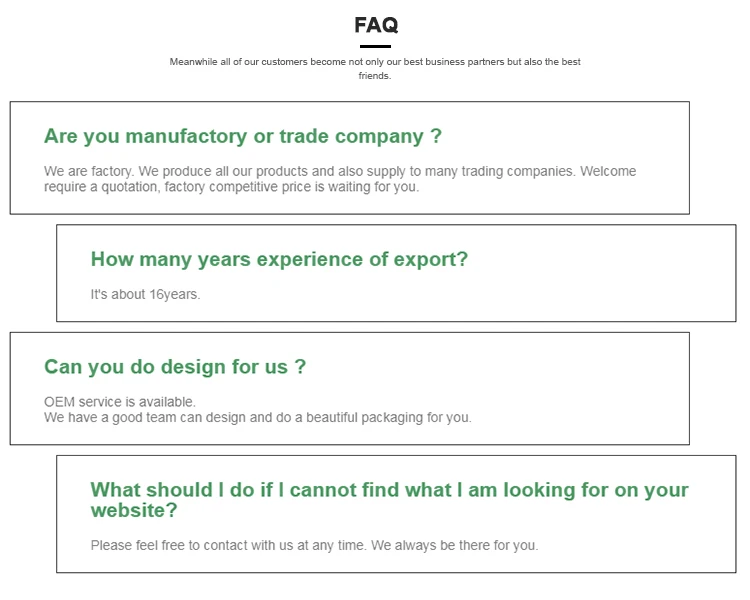The width and height of the screenshot is (750, 600).
Task: Click the "OEM service is available." line
Action: click(120, 402)
